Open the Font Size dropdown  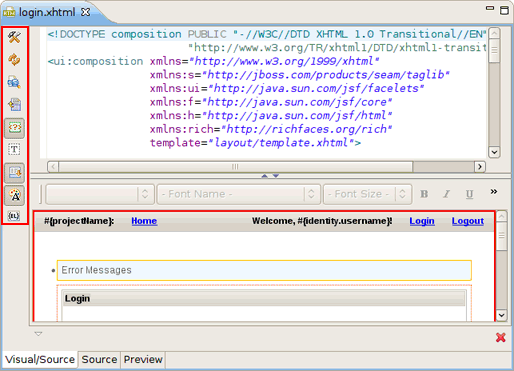pyautogui.click(x=367, y=194)
